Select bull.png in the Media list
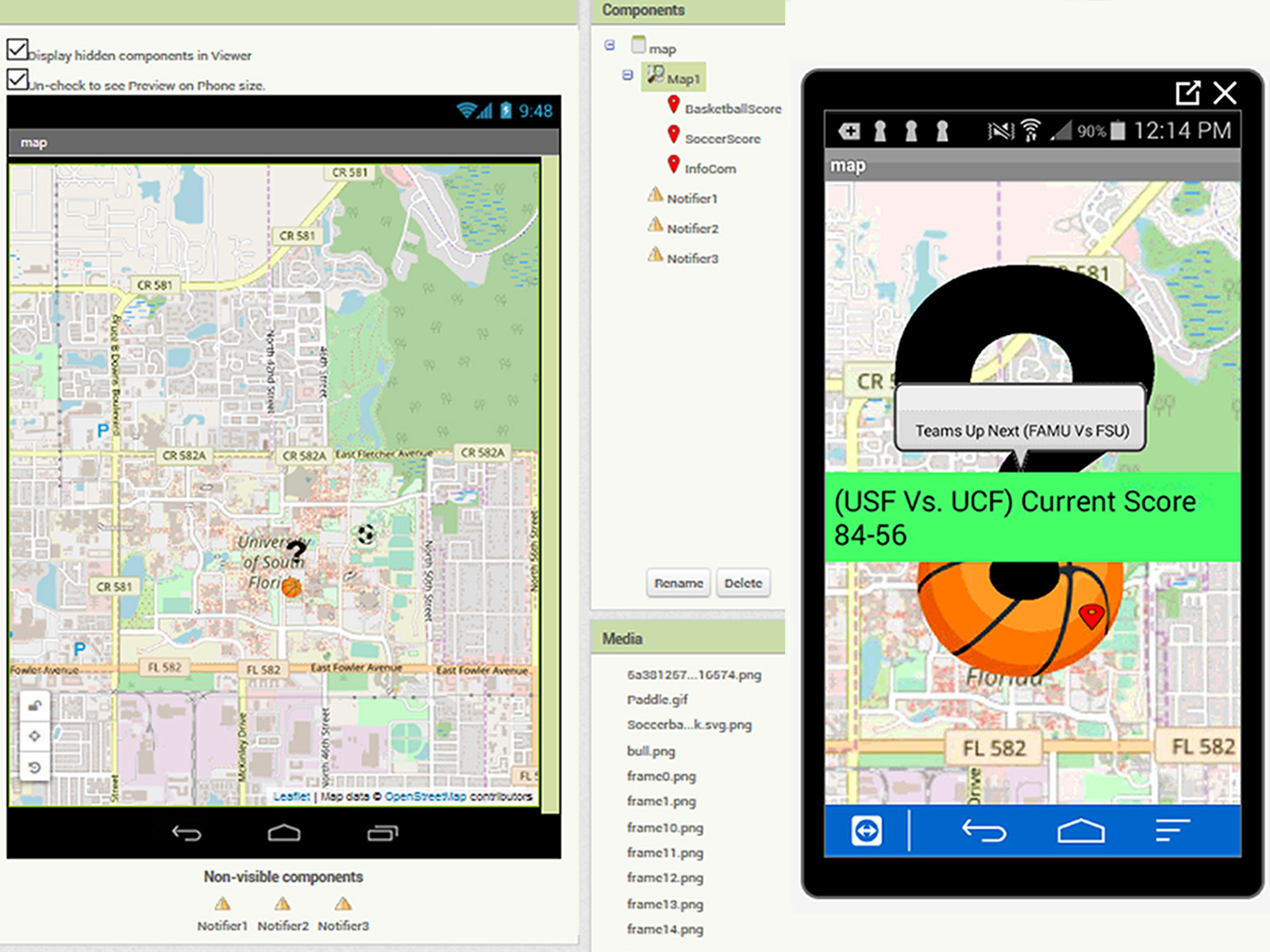 point(651,750)
